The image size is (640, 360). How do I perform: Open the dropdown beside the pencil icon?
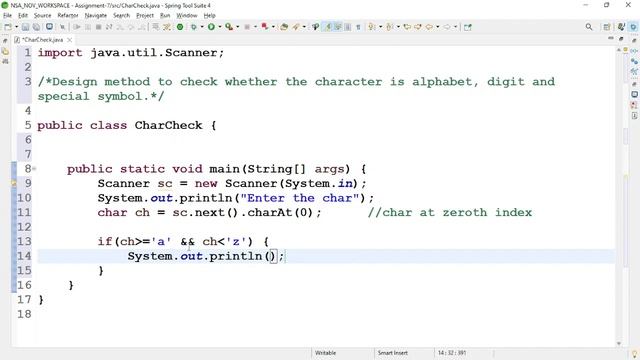point(304,27)
